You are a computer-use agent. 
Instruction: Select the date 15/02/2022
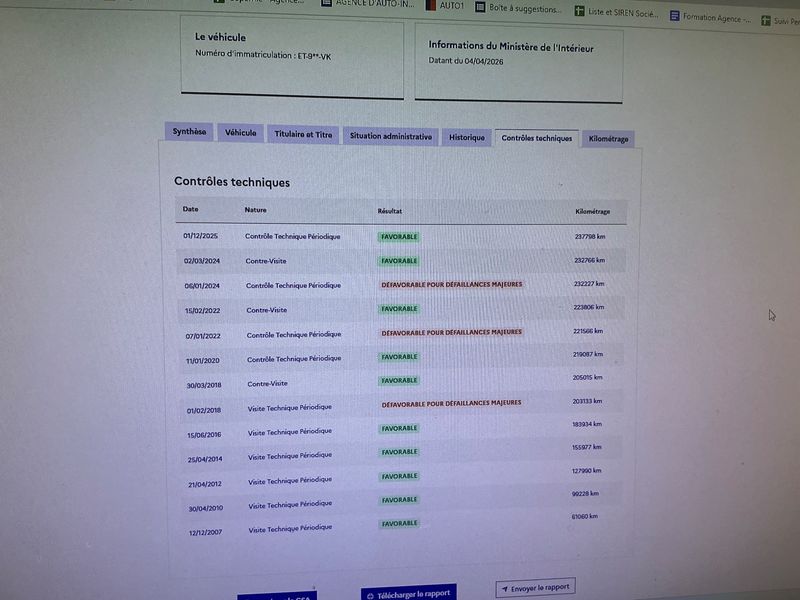pos(203,310)
